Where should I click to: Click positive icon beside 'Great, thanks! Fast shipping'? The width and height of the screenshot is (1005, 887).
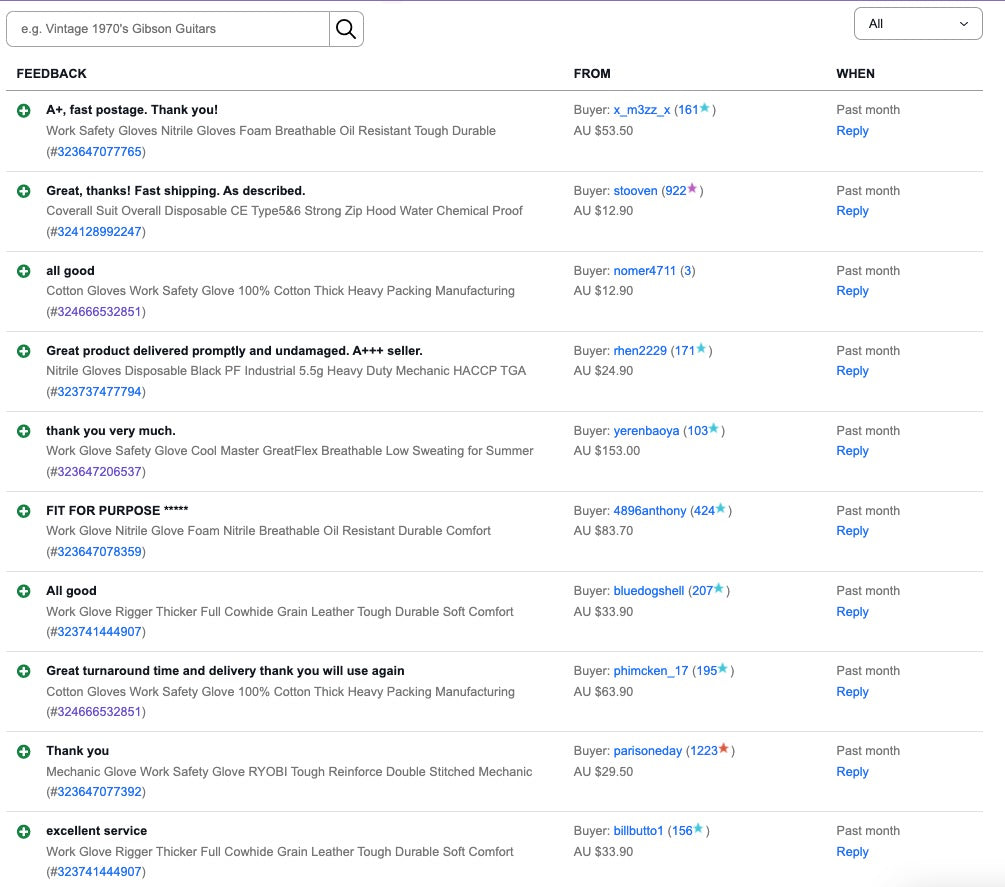[24, 191]
